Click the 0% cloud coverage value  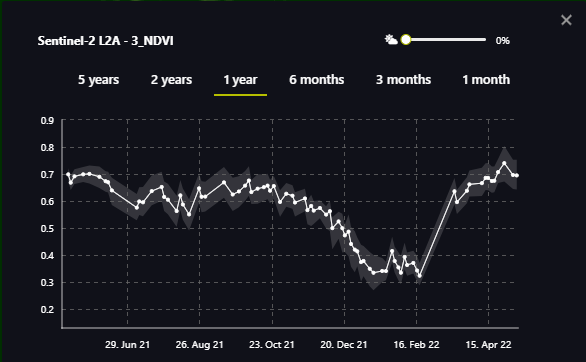[503, 40]
